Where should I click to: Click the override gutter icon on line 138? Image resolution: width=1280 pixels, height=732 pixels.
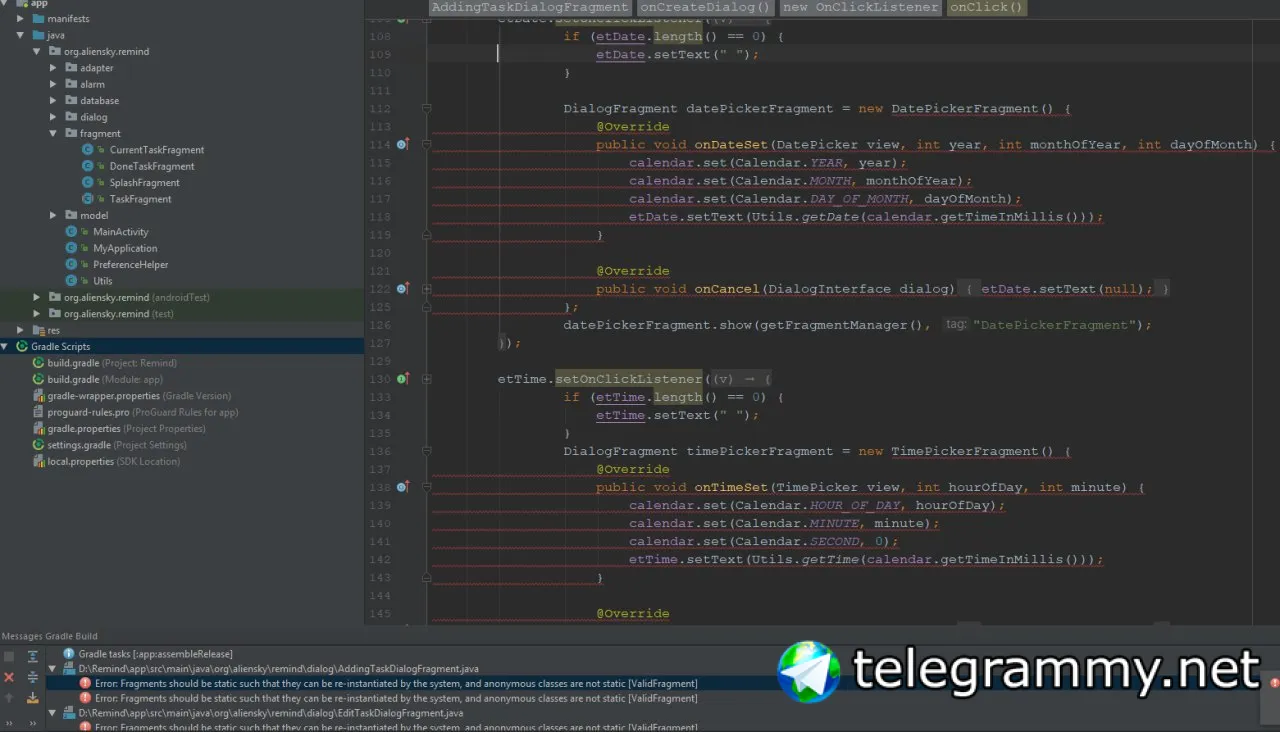tap(402, 487)
